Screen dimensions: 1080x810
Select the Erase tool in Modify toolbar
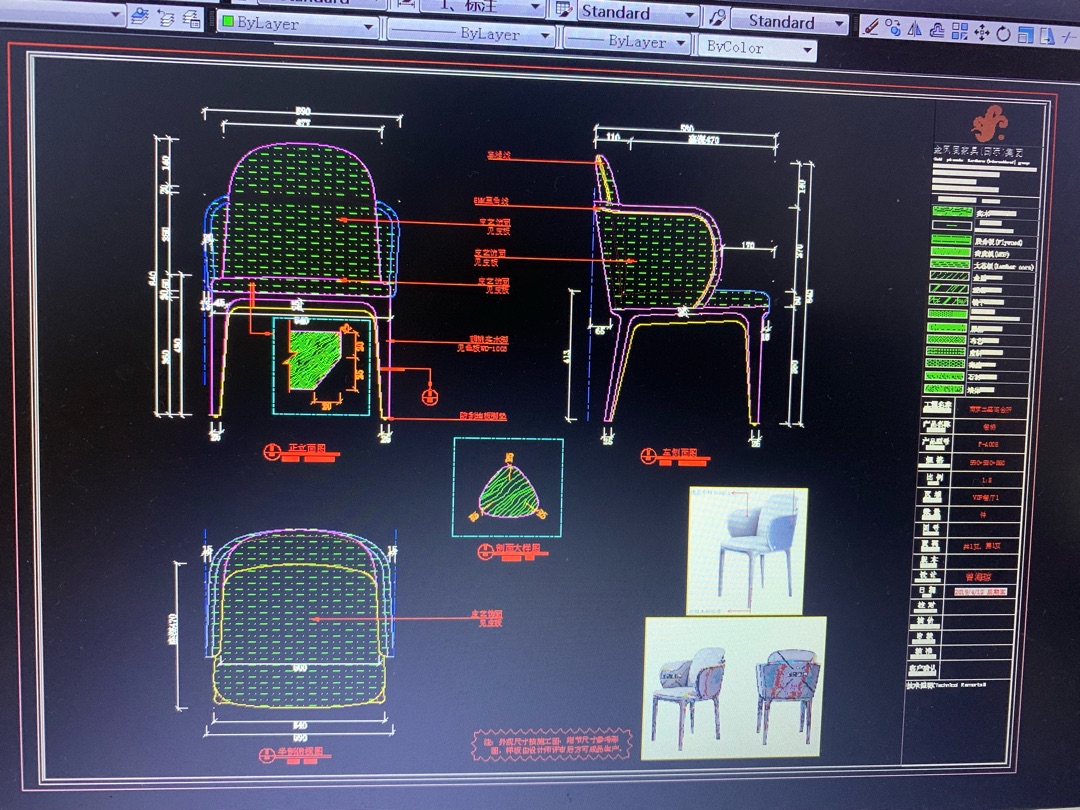(x=872, y=29)
